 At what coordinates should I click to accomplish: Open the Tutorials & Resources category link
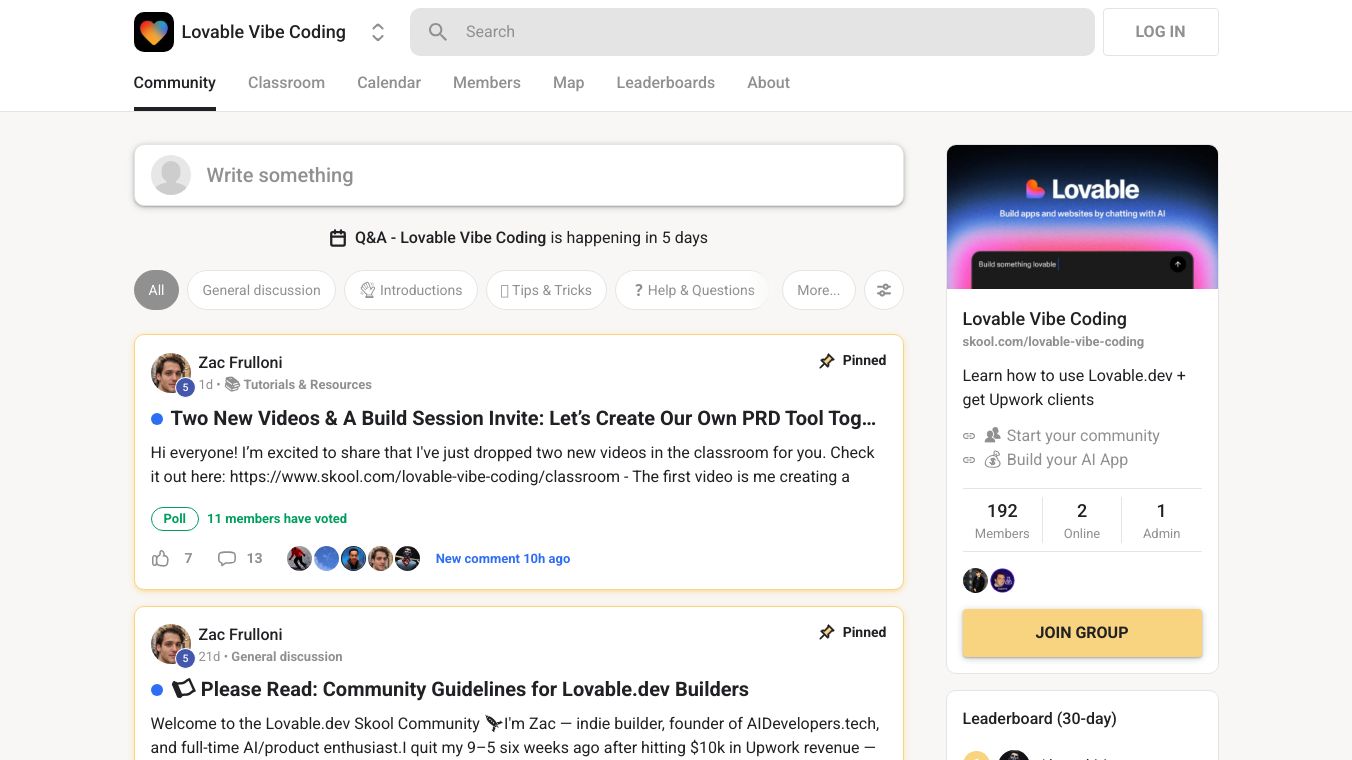click(298, 385)
